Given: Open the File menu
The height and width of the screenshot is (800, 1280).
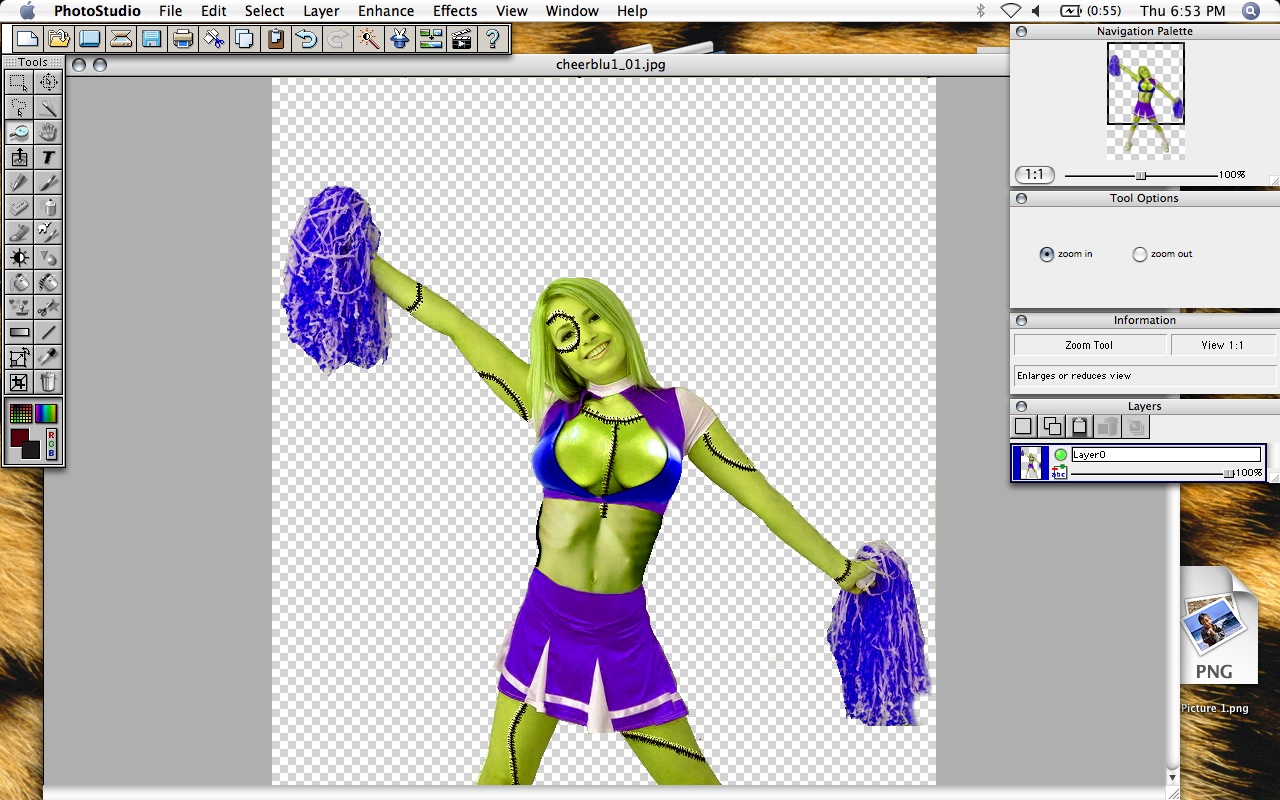Looking at the screenshot, I should coord(171,11).
